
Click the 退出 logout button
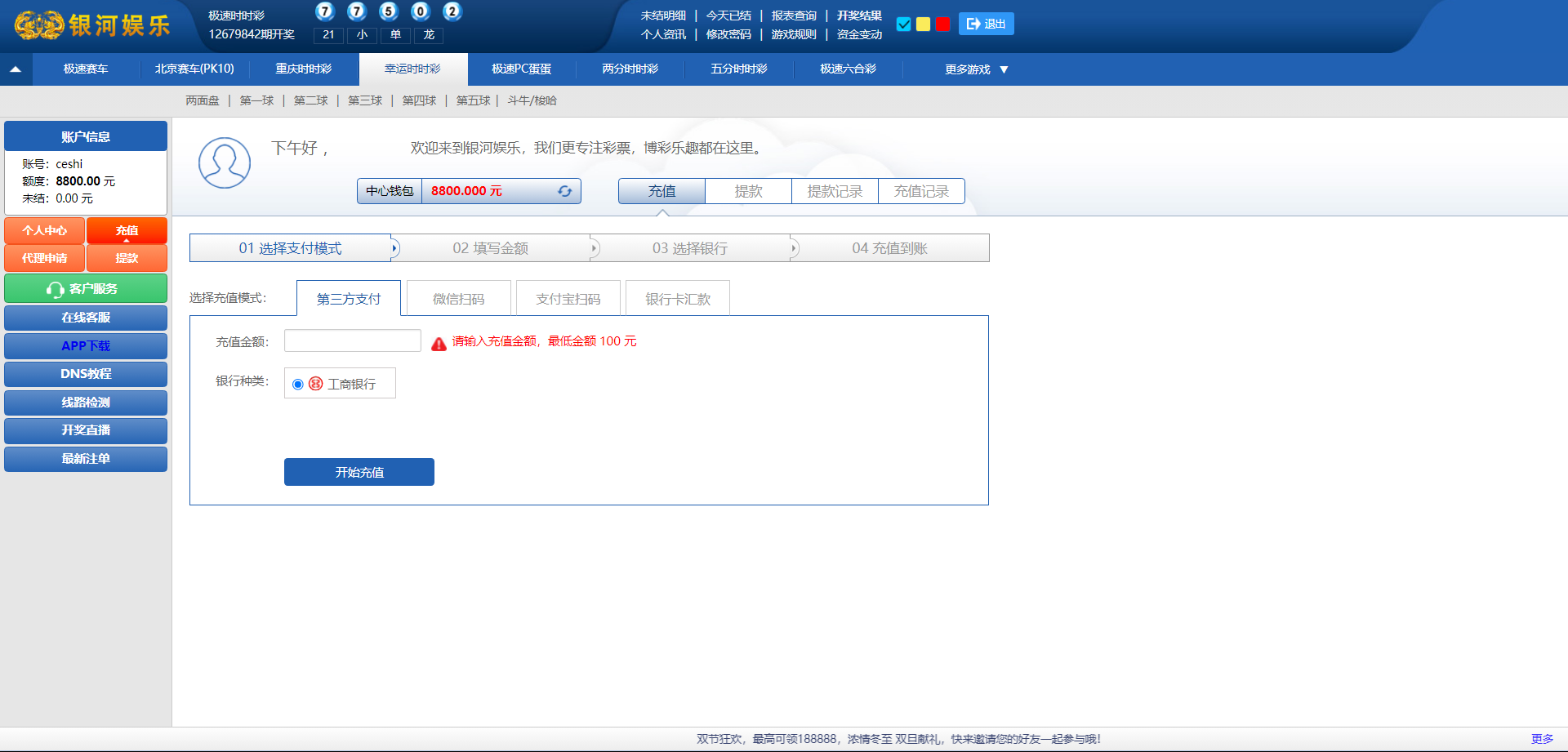pyautogui.click(x=986, y=24)
